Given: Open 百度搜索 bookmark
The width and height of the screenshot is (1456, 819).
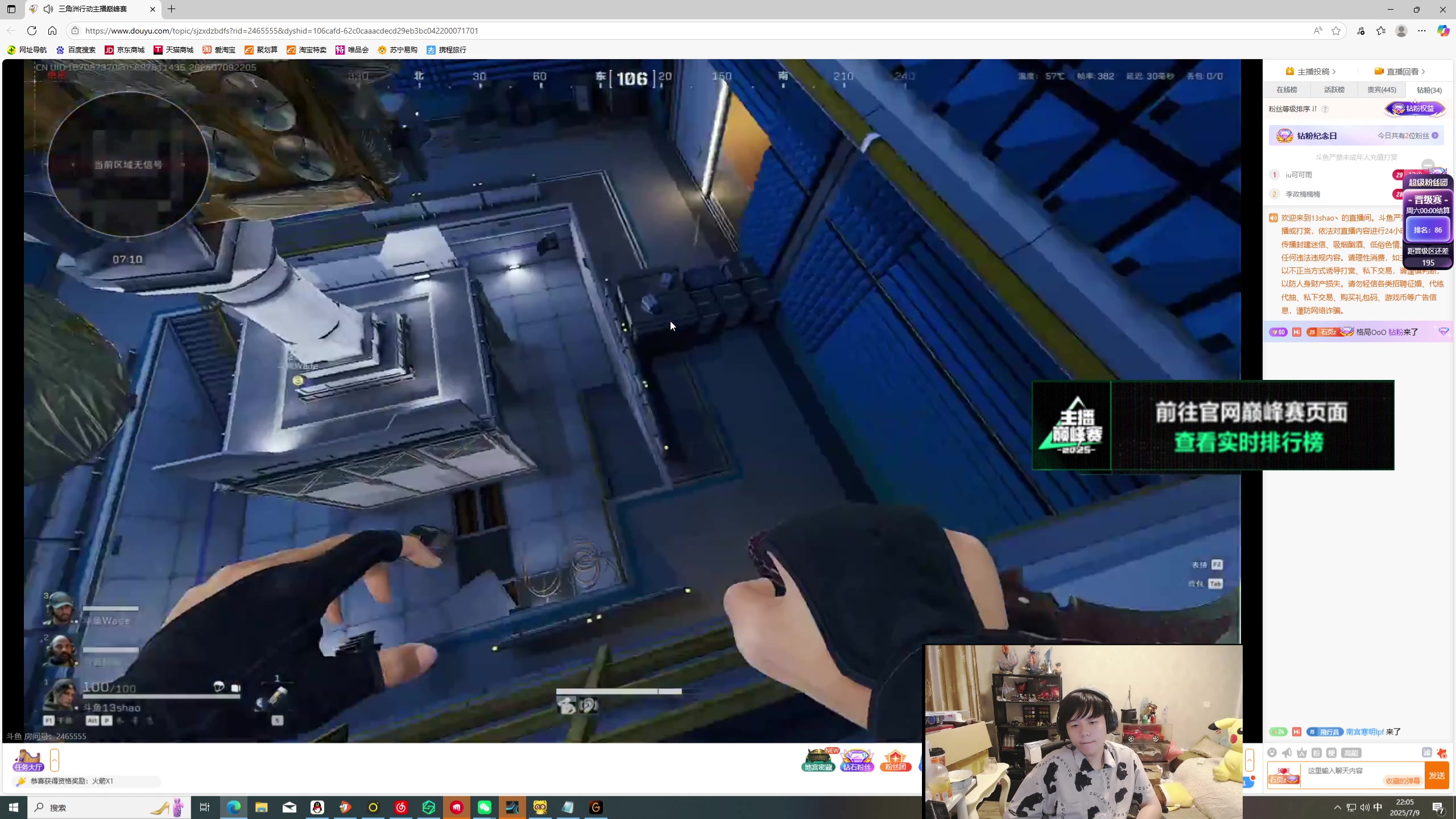Looking at the screenshot, I should coord(76,50).
